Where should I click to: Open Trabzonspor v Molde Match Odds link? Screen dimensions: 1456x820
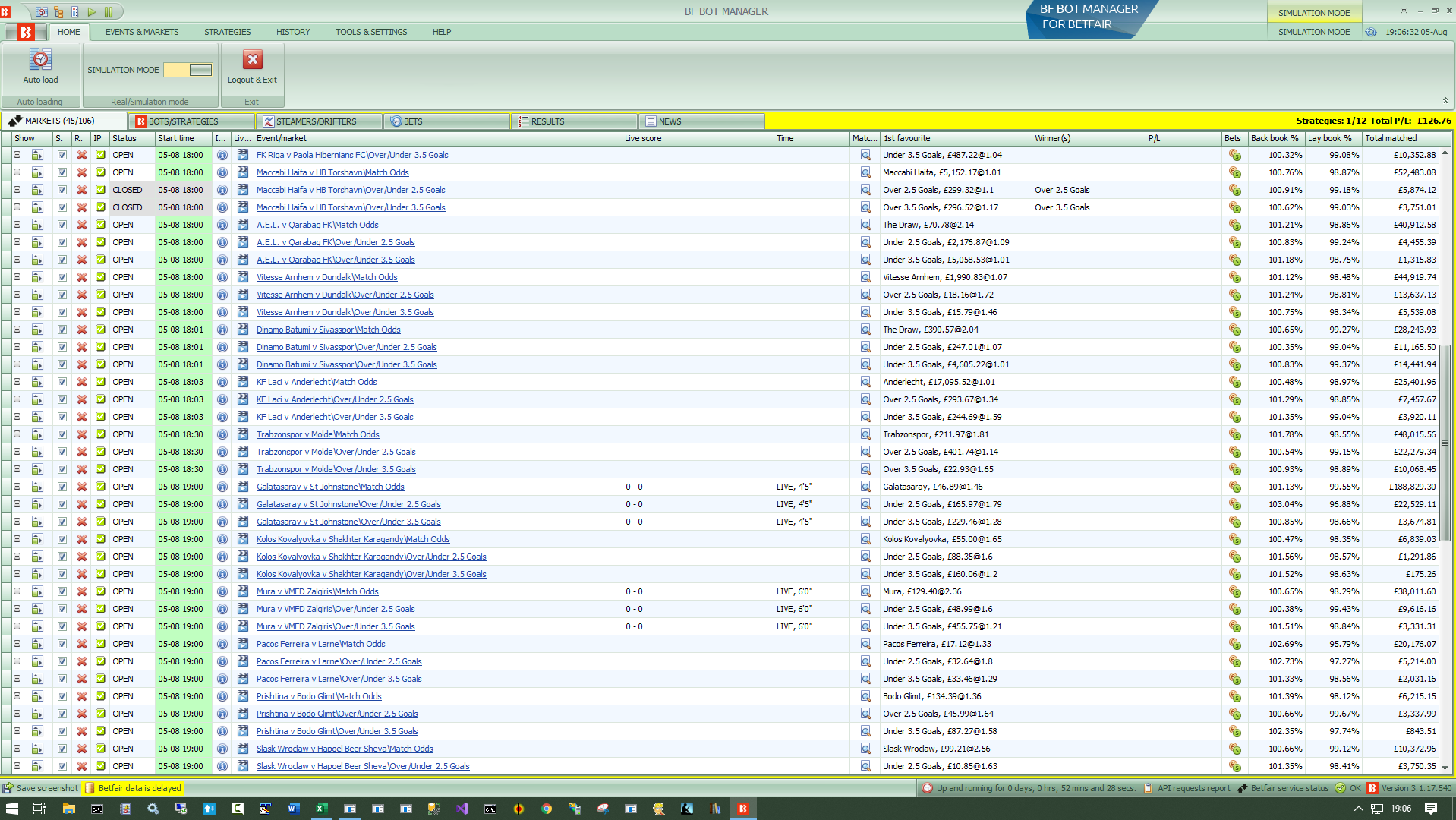317,434
